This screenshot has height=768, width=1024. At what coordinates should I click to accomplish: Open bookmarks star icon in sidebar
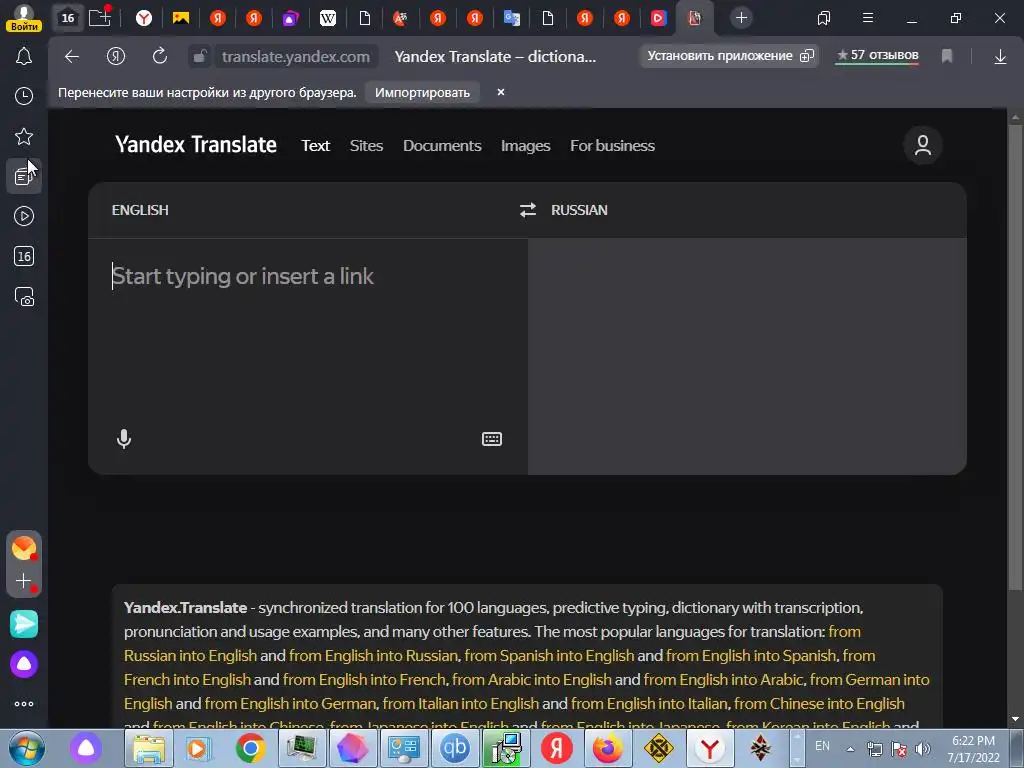(x=24, y=136)
